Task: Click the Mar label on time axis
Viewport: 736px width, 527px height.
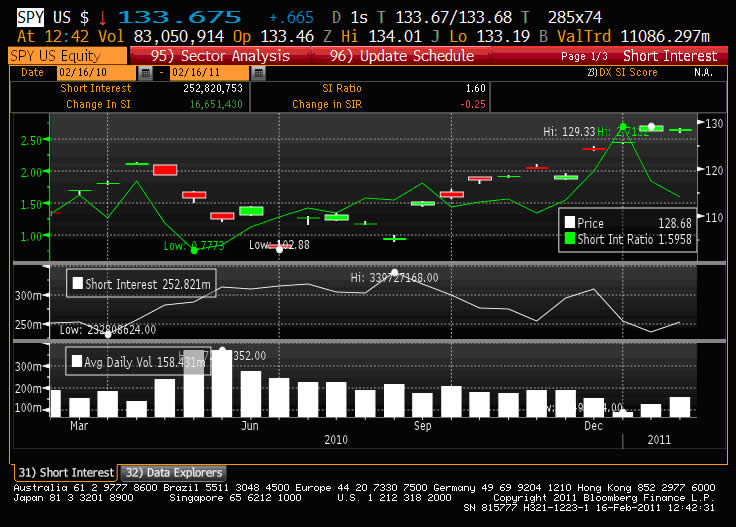Action: (79, 426)
